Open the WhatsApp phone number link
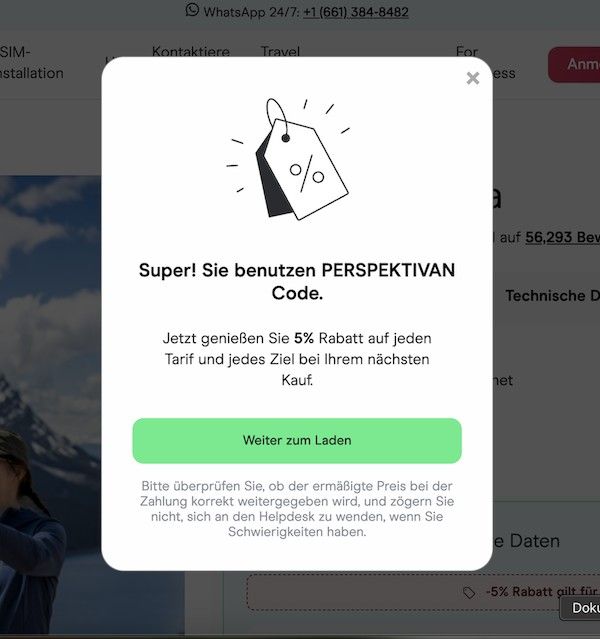The height and width of the screenshot is (639, 600). pos(356,12)
